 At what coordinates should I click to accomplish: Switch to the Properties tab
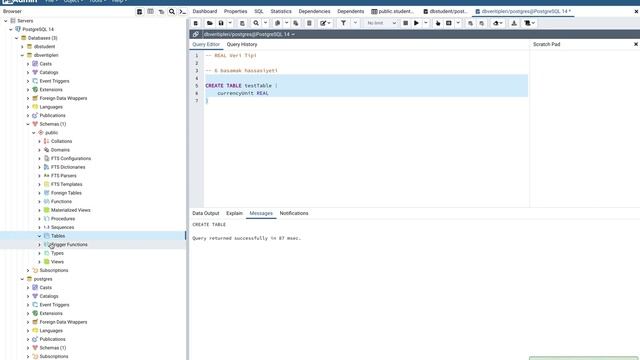click(x=236, y=11)
